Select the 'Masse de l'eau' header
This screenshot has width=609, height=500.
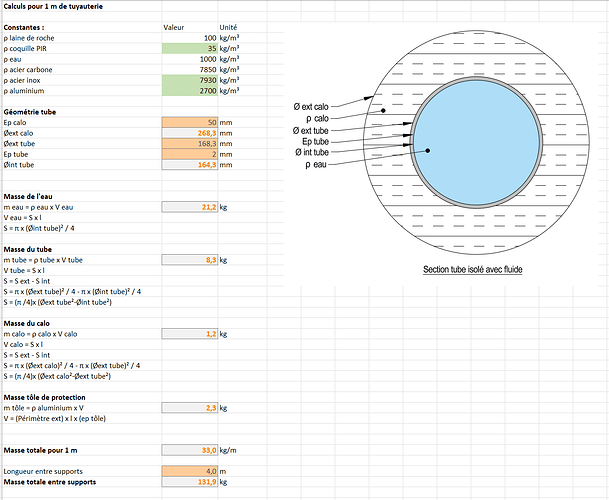click(x=28, y=197)
